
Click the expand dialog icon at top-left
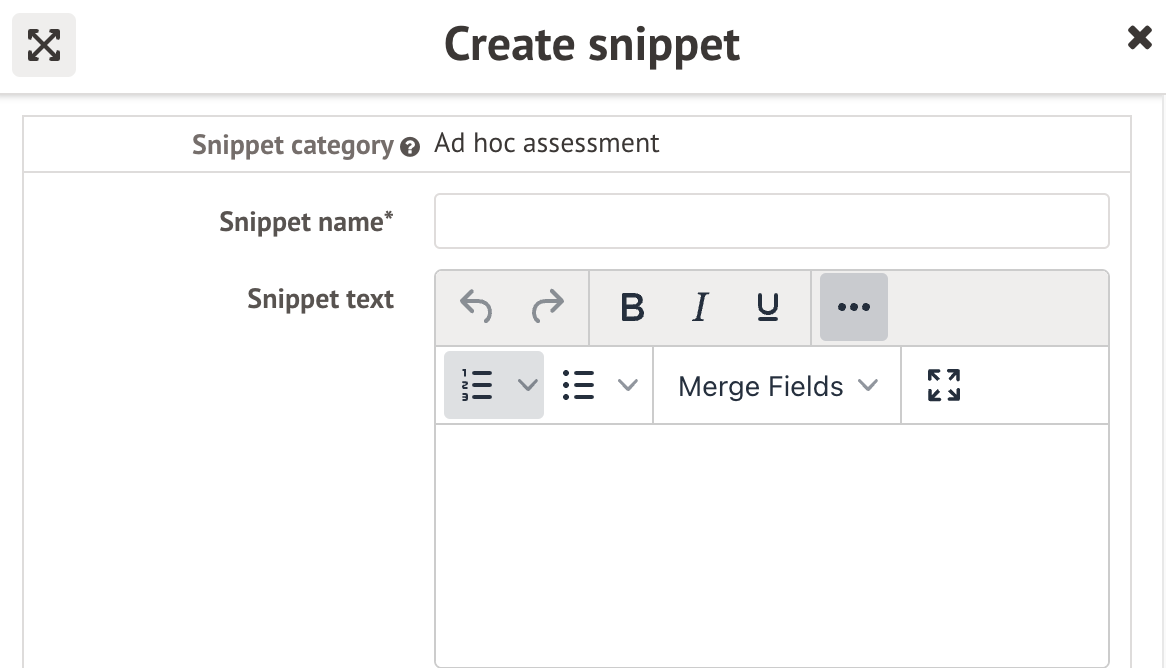pos(44,45)
